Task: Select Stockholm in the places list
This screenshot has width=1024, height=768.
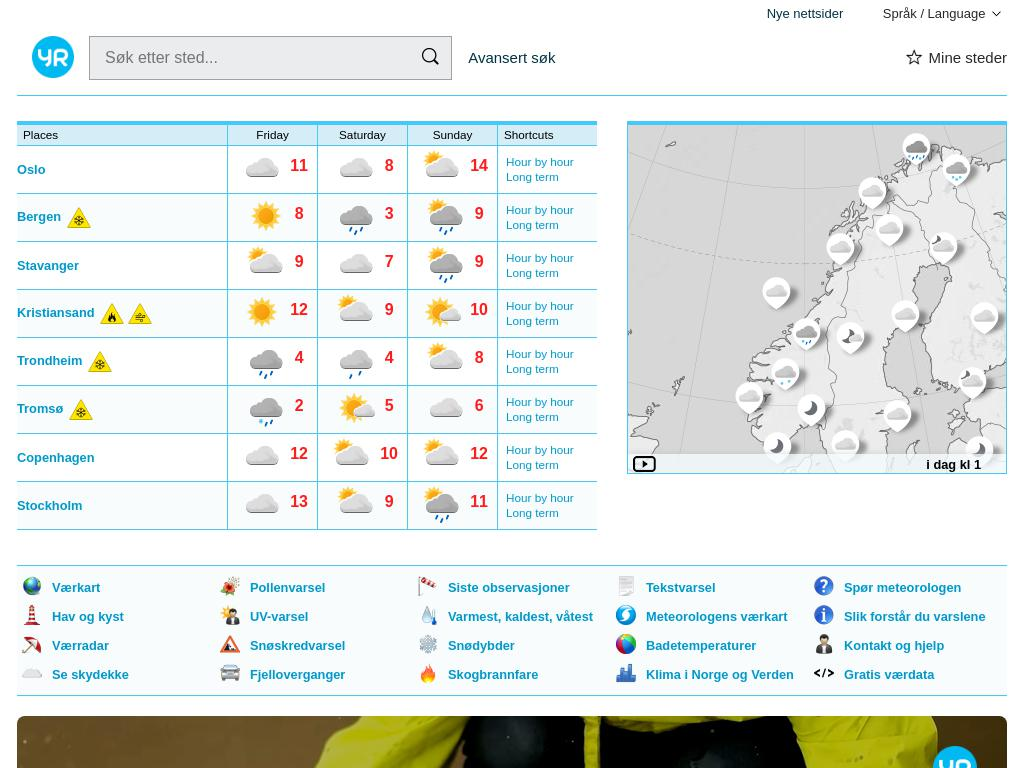Action: tap(49, 505)
